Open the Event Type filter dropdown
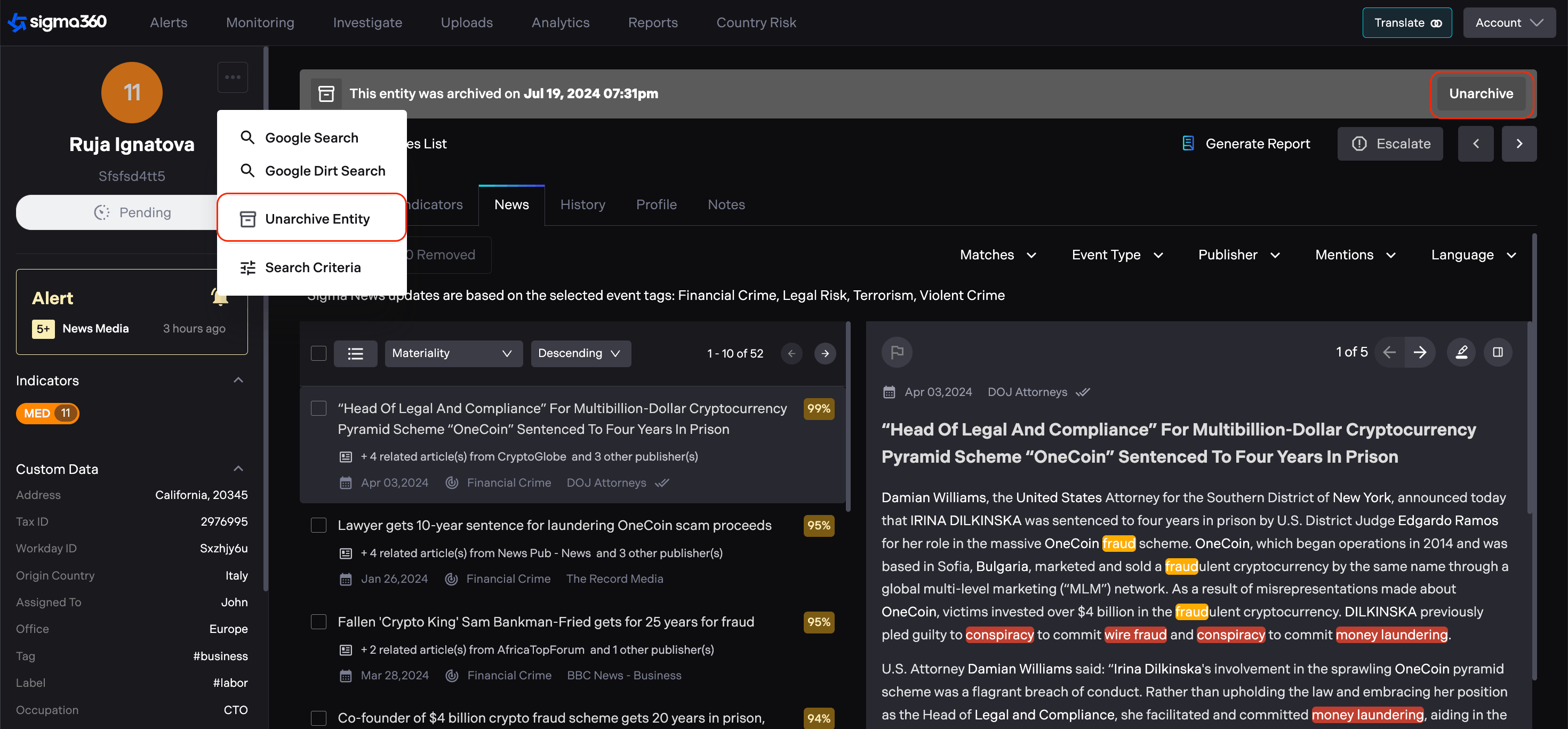The image size is (1568, 729). (1117, 255)
